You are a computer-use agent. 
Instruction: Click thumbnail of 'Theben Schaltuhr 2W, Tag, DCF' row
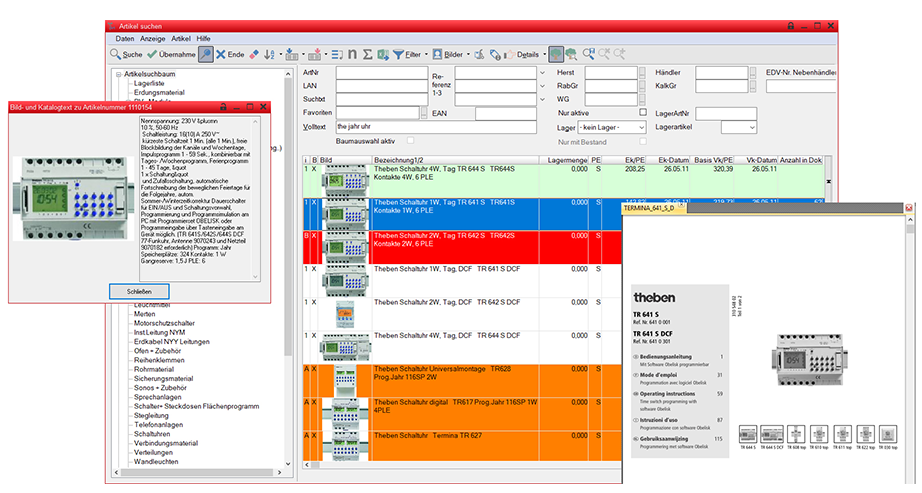(x=345, y=314)
